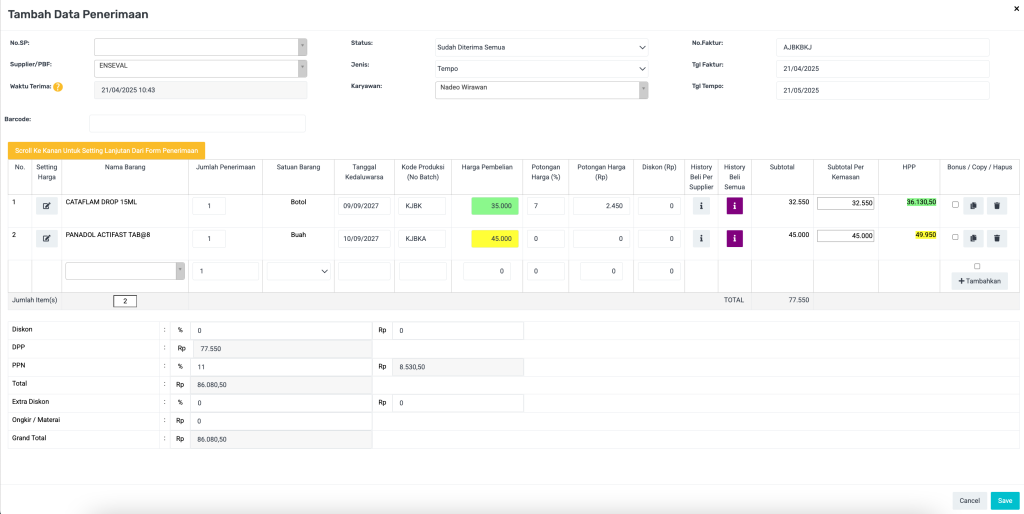Open price settings for PANADOL ACTIFAST row
This screenshot has width=1024, height=514.
coord(46,239)
